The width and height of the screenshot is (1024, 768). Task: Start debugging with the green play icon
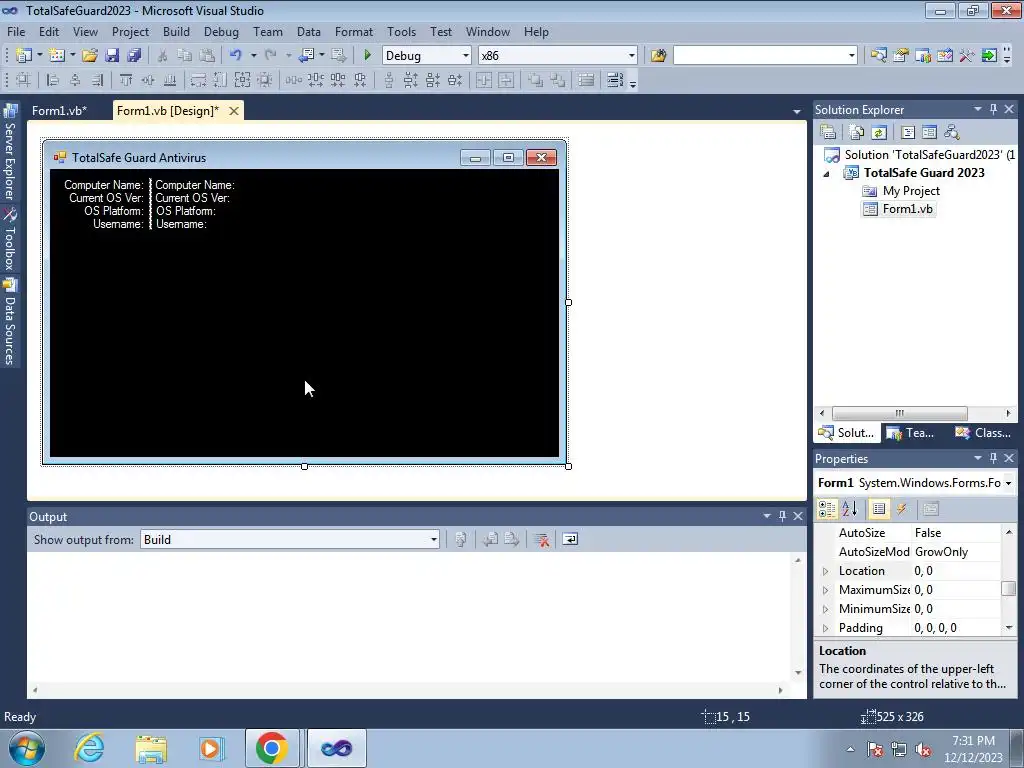[x=367, y=56]
